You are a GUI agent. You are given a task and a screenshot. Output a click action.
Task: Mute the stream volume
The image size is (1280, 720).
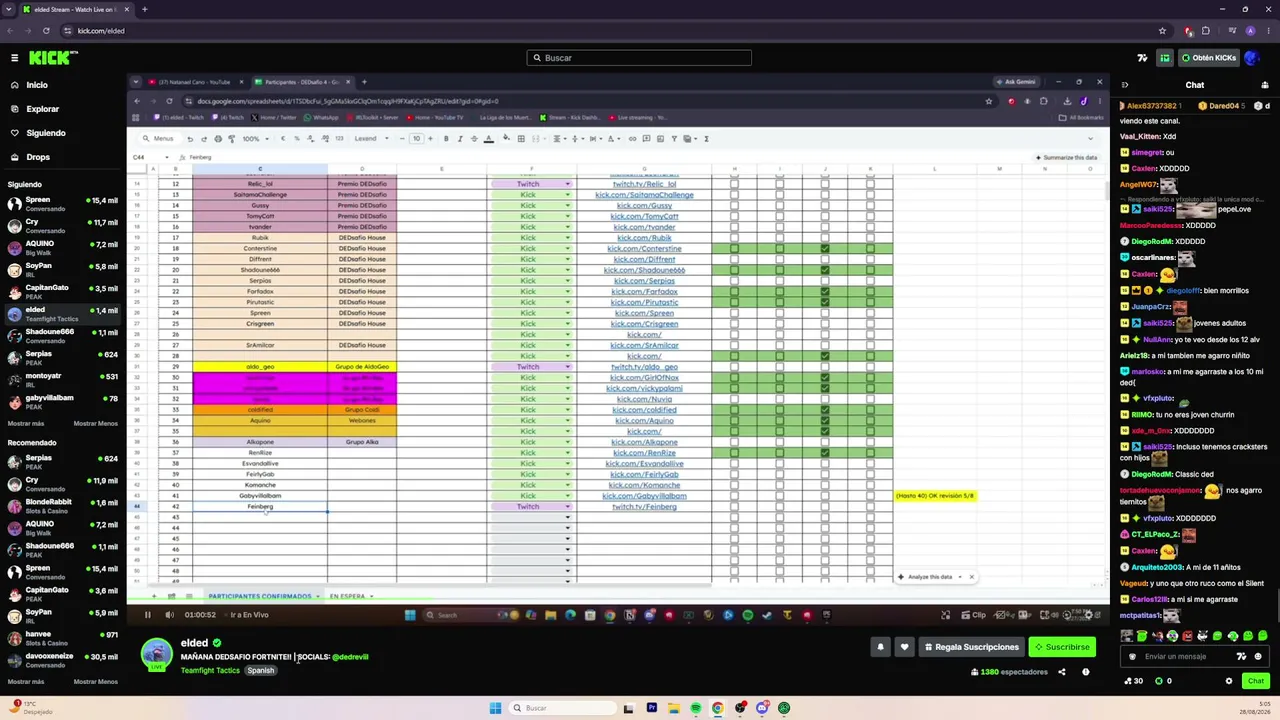click(169, 615)
